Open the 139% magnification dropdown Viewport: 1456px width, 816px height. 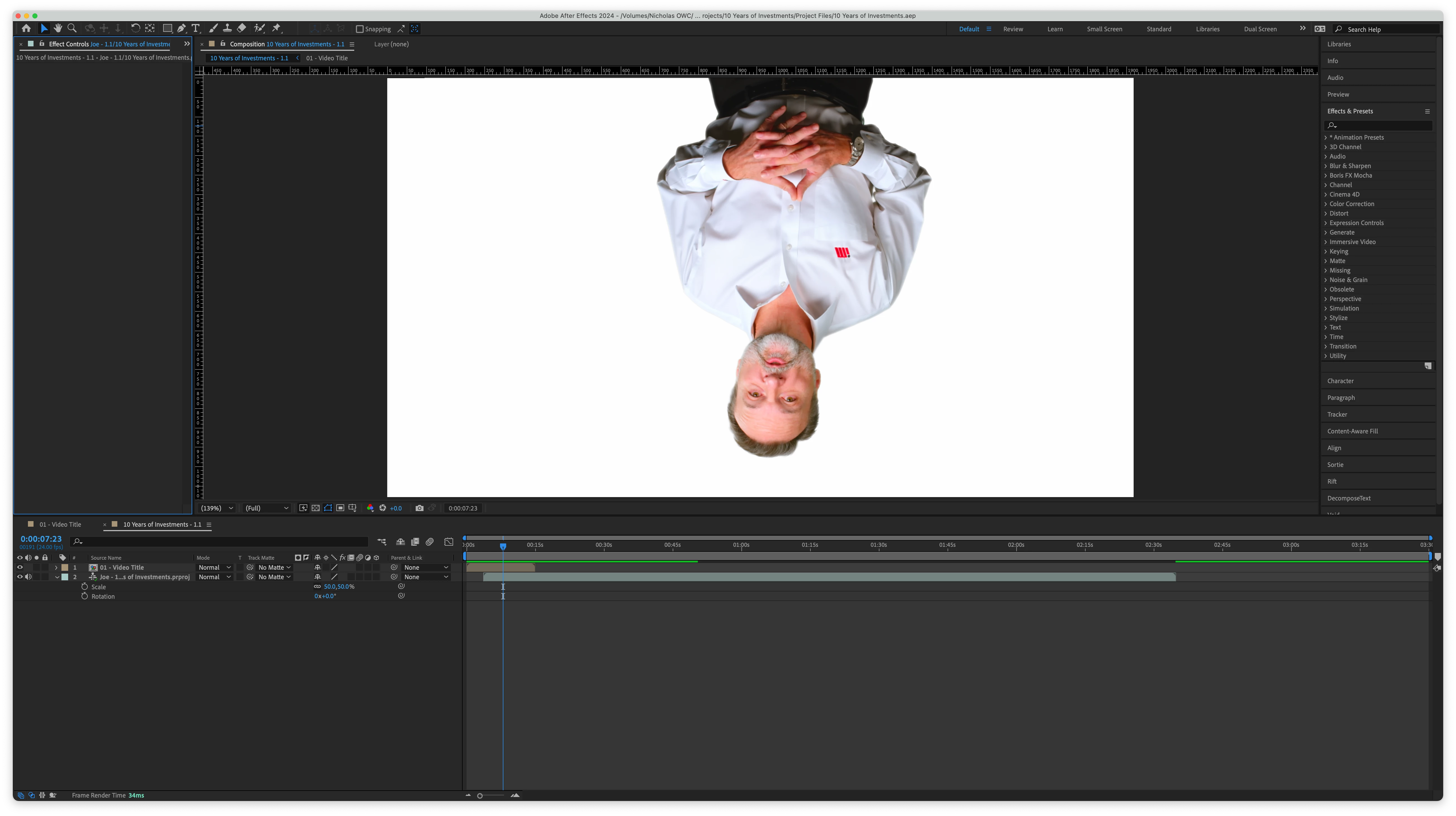pos(217,508)
